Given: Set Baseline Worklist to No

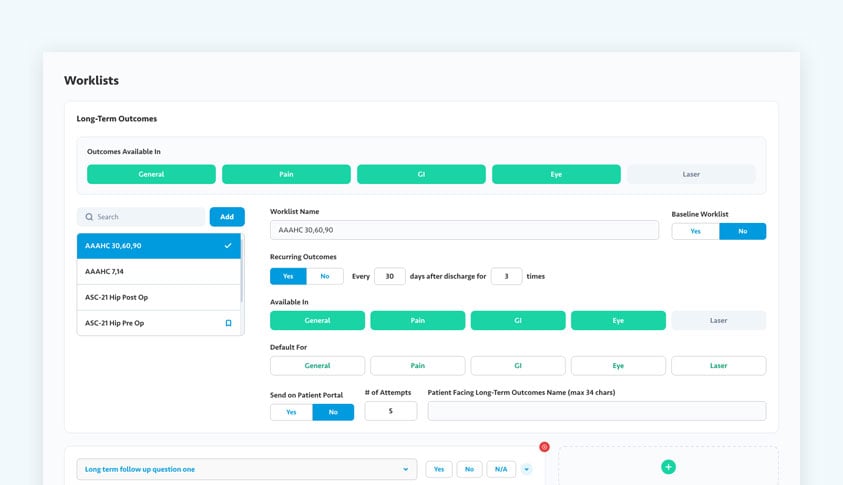Looking at the screenshot, I should 742,231.
